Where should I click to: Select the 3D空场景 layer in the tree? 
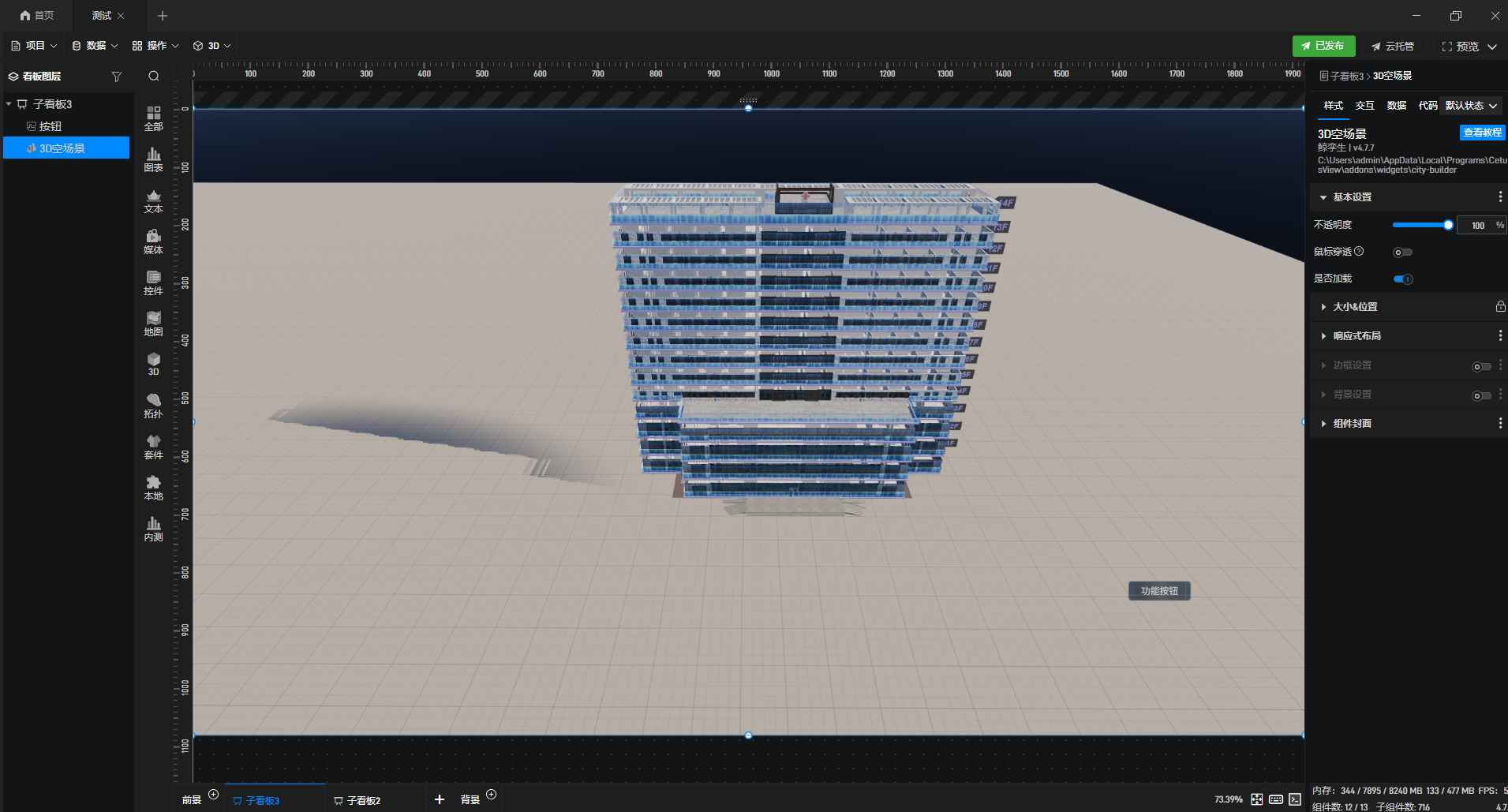tap(66, 148)
